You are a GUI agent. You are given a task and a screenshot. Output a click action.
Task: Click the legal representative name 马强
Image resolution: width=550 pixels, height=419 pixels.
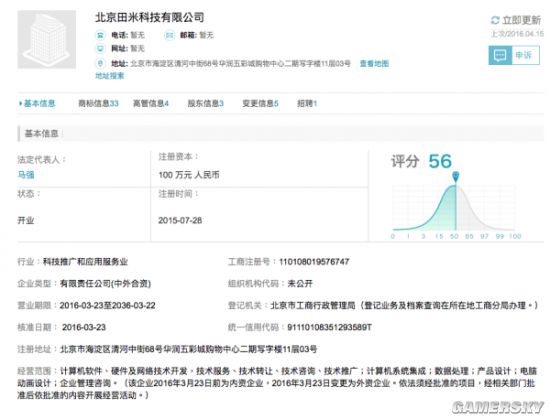(26, 175)
